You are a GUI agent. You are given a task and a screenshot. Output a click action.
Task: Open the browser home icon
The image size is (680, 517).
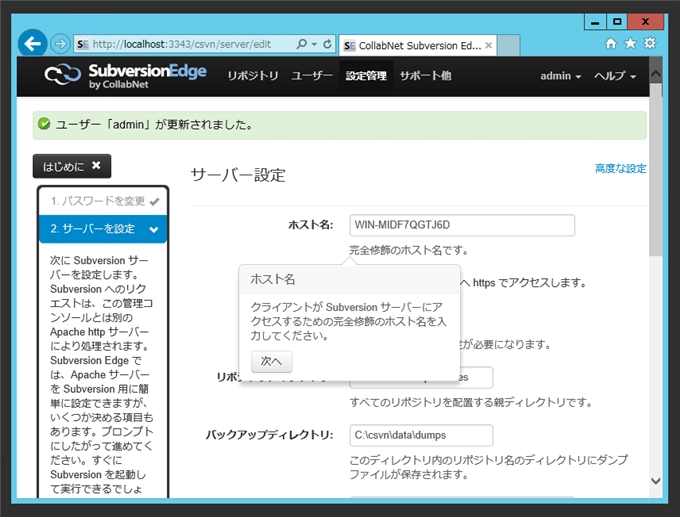611,43
